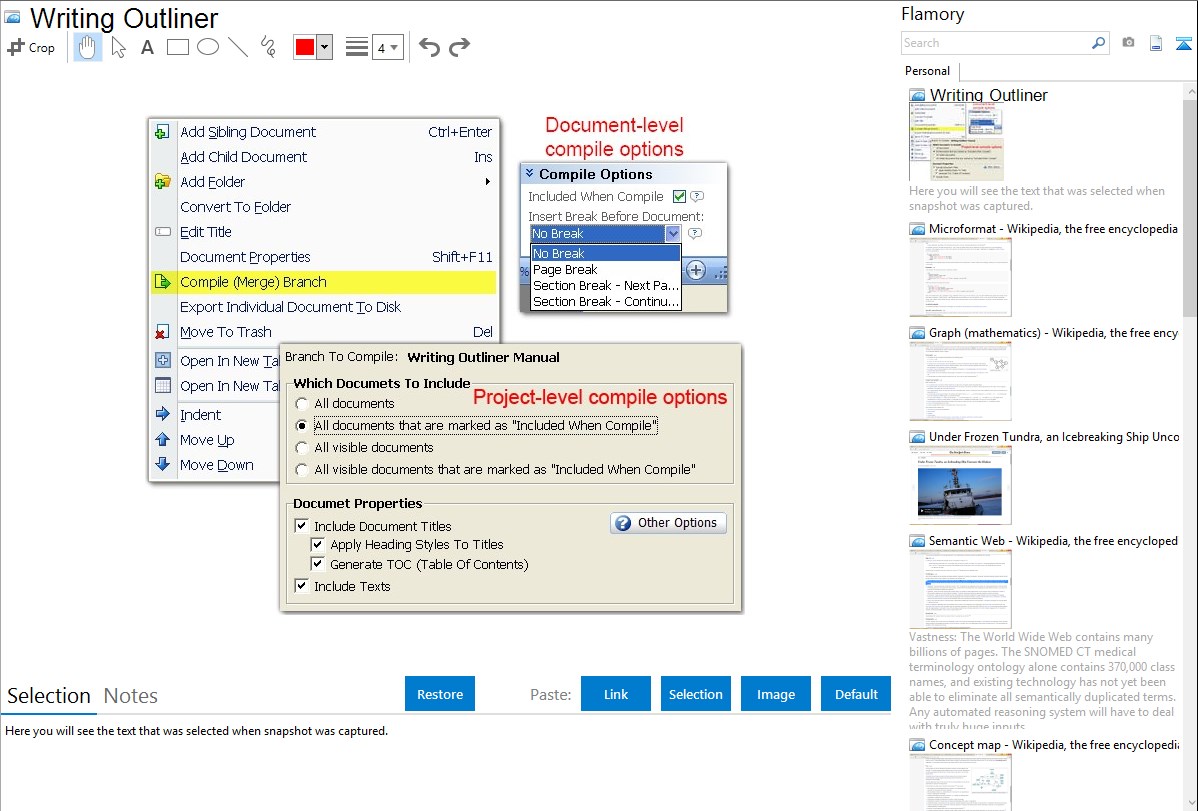Open the Personal tab
This screenshot has width=1198, height=811.
click(928, 71)
